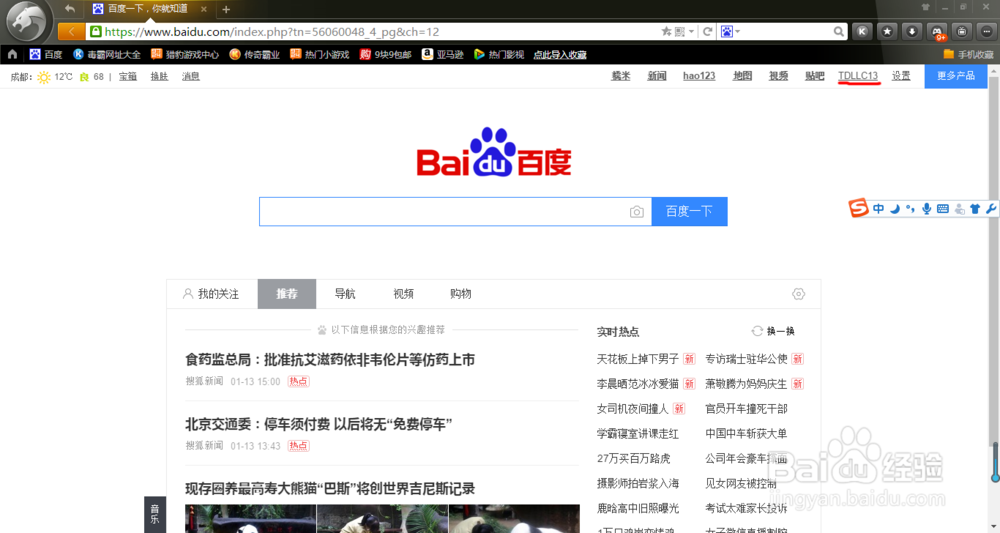Click the sun weather icon
The image size is (1000, 533).
pos(43,77)
